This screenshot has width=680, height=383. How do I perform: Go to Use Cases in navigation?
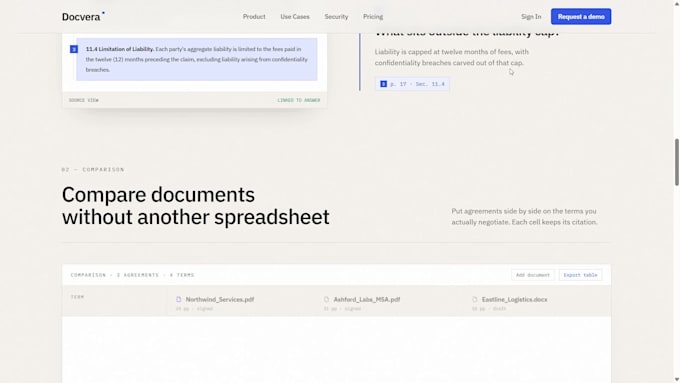(295, 16)
